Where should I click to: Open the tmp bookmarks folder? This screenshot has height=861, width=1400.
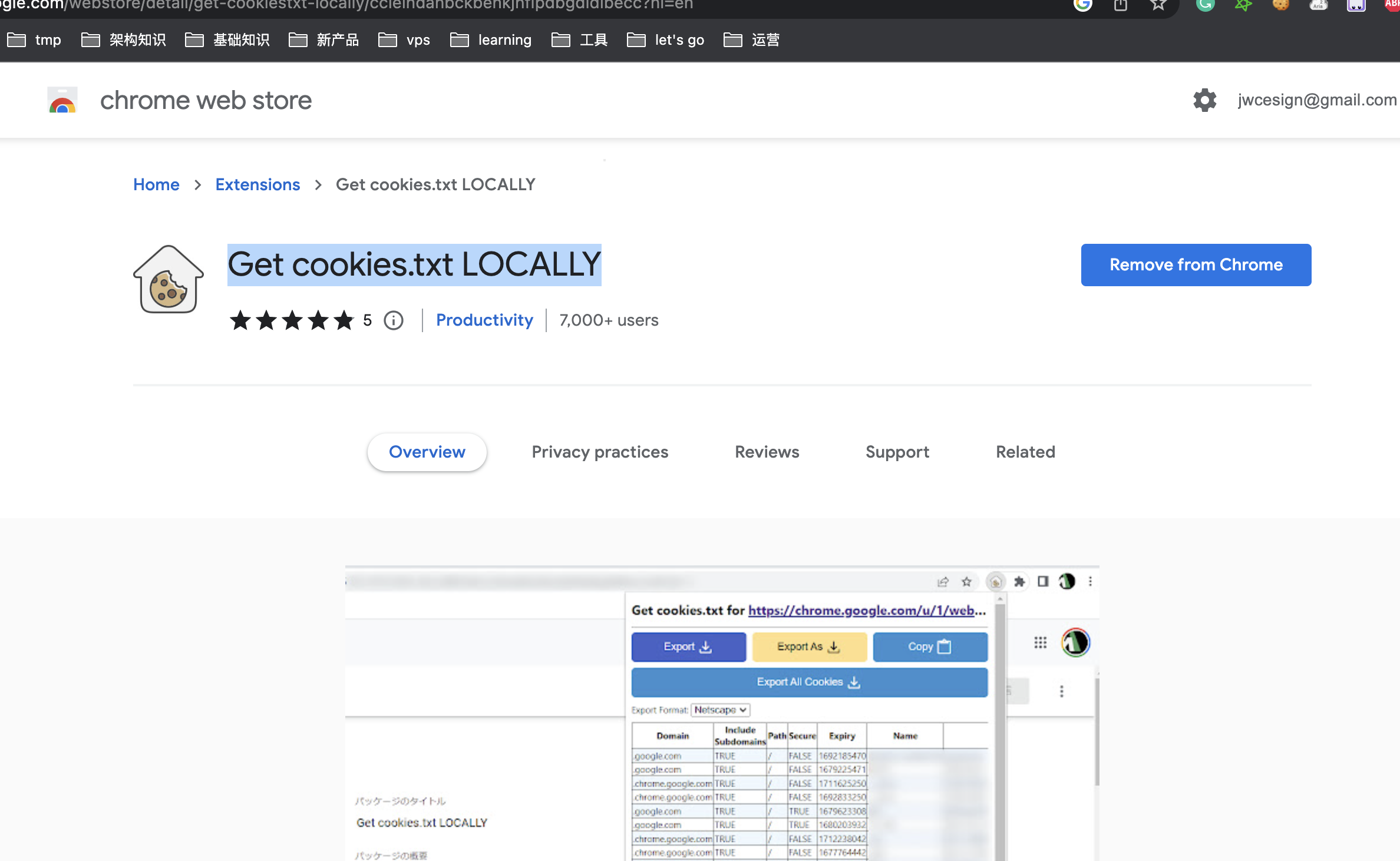pos(34,40)
